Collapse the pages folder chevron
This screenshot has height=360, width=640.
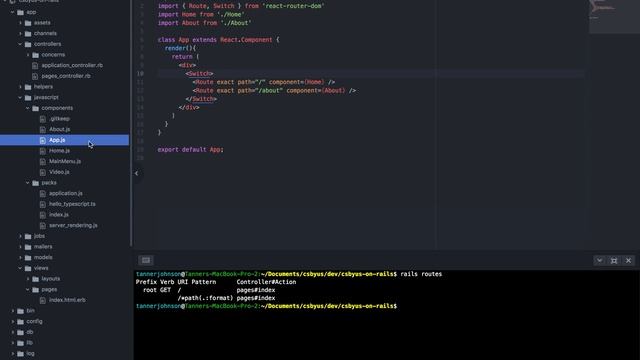(x=28, y=289)
